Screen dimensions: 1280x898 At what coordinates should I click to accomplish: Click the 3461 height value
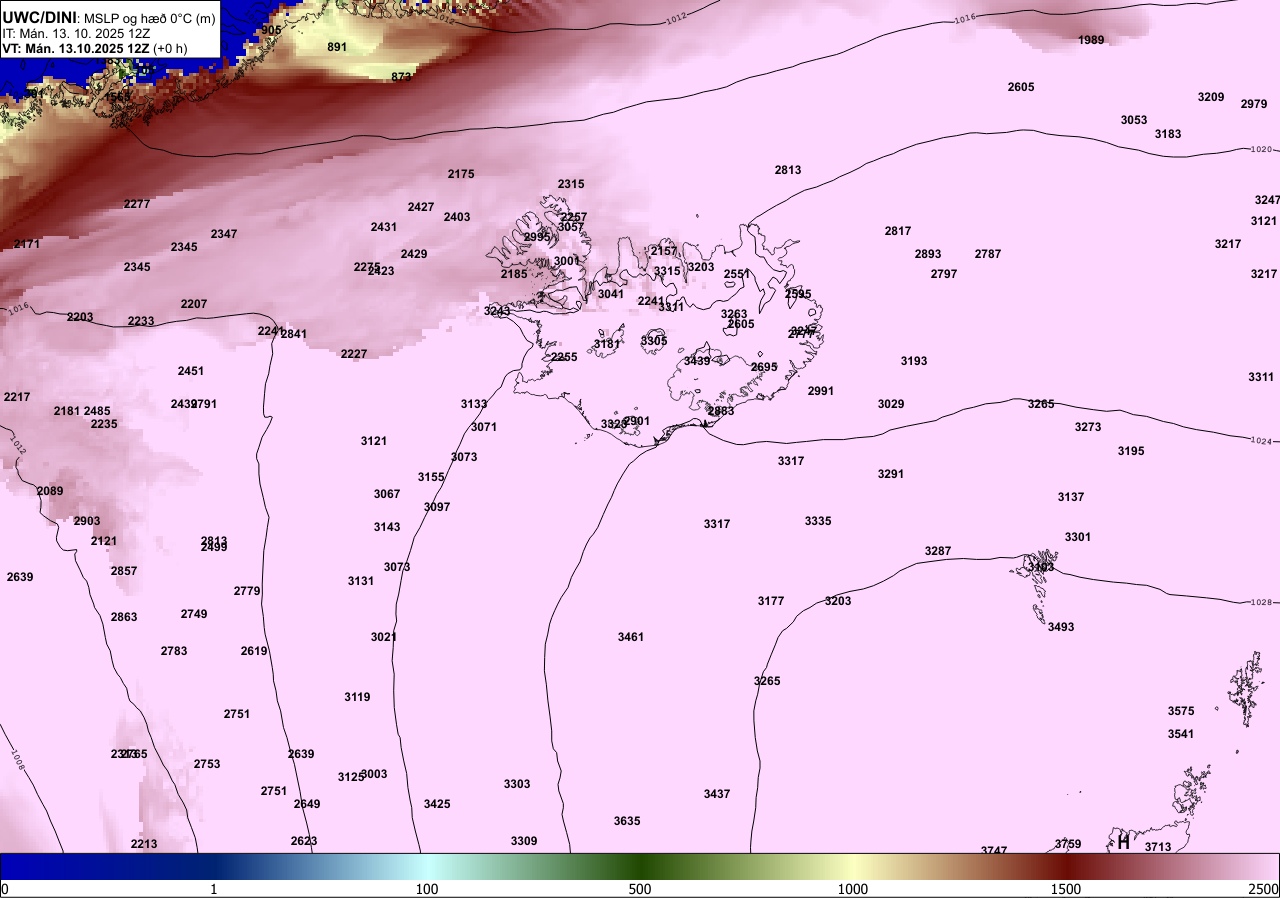pyautogui.click(x=631, y=637)
